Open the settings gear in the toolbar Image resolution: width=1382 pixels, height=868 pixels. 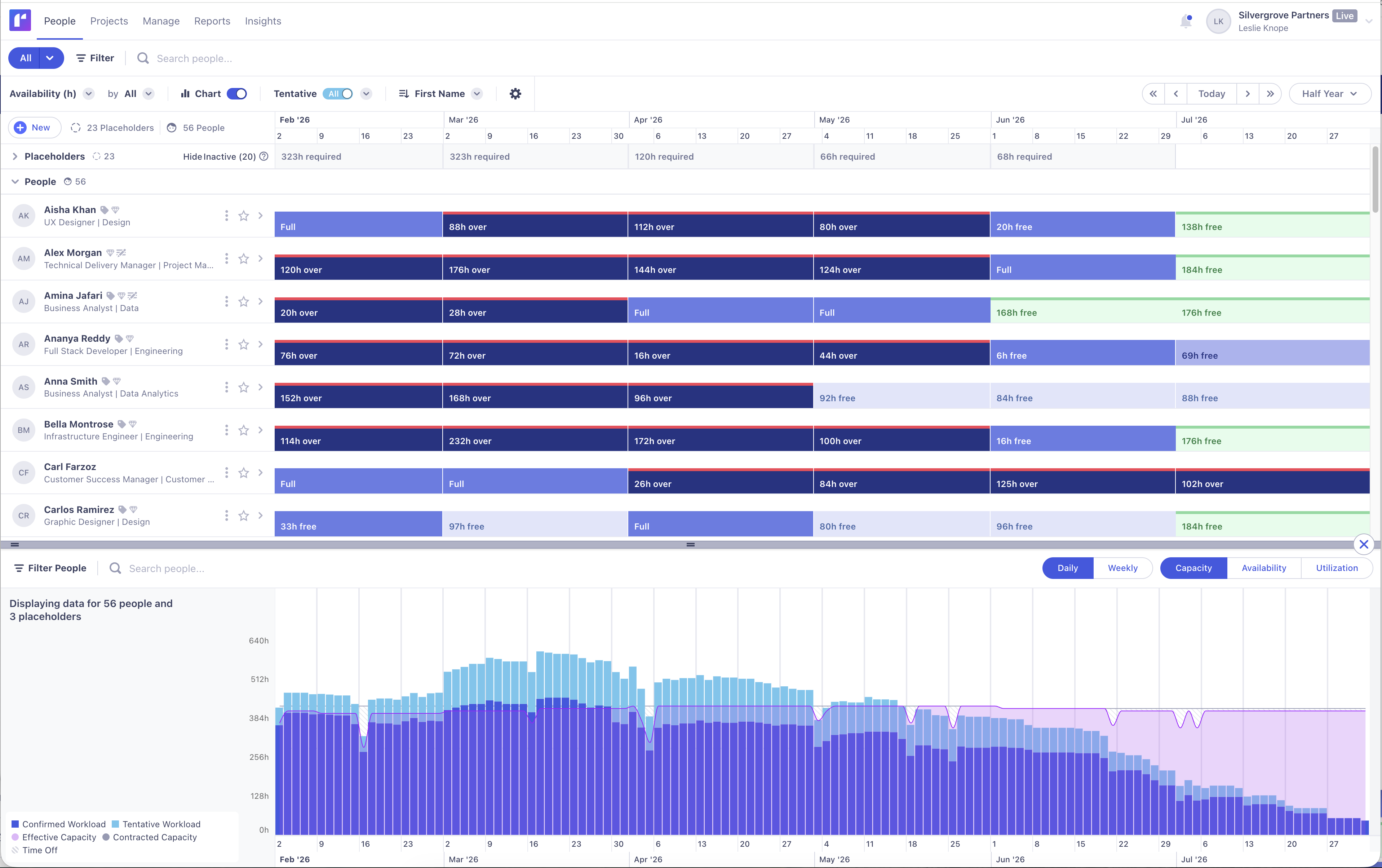[x=515, y=94]
